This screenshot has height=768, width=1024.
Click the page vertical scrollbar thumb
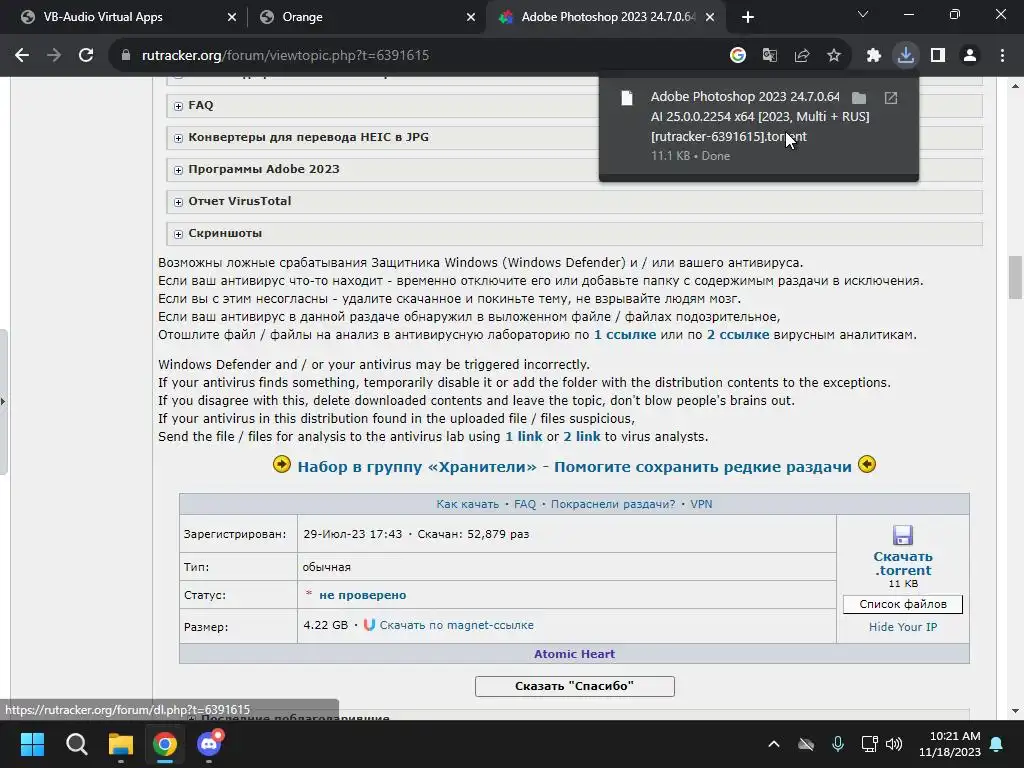(1015, 277)
